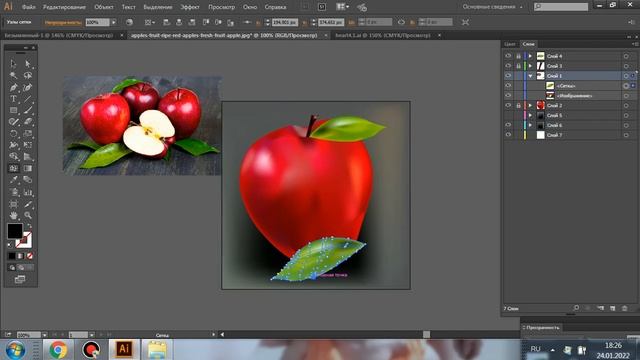Select the Eyedropper tool
The image size is (640, 360).
(x=13, y=180)
